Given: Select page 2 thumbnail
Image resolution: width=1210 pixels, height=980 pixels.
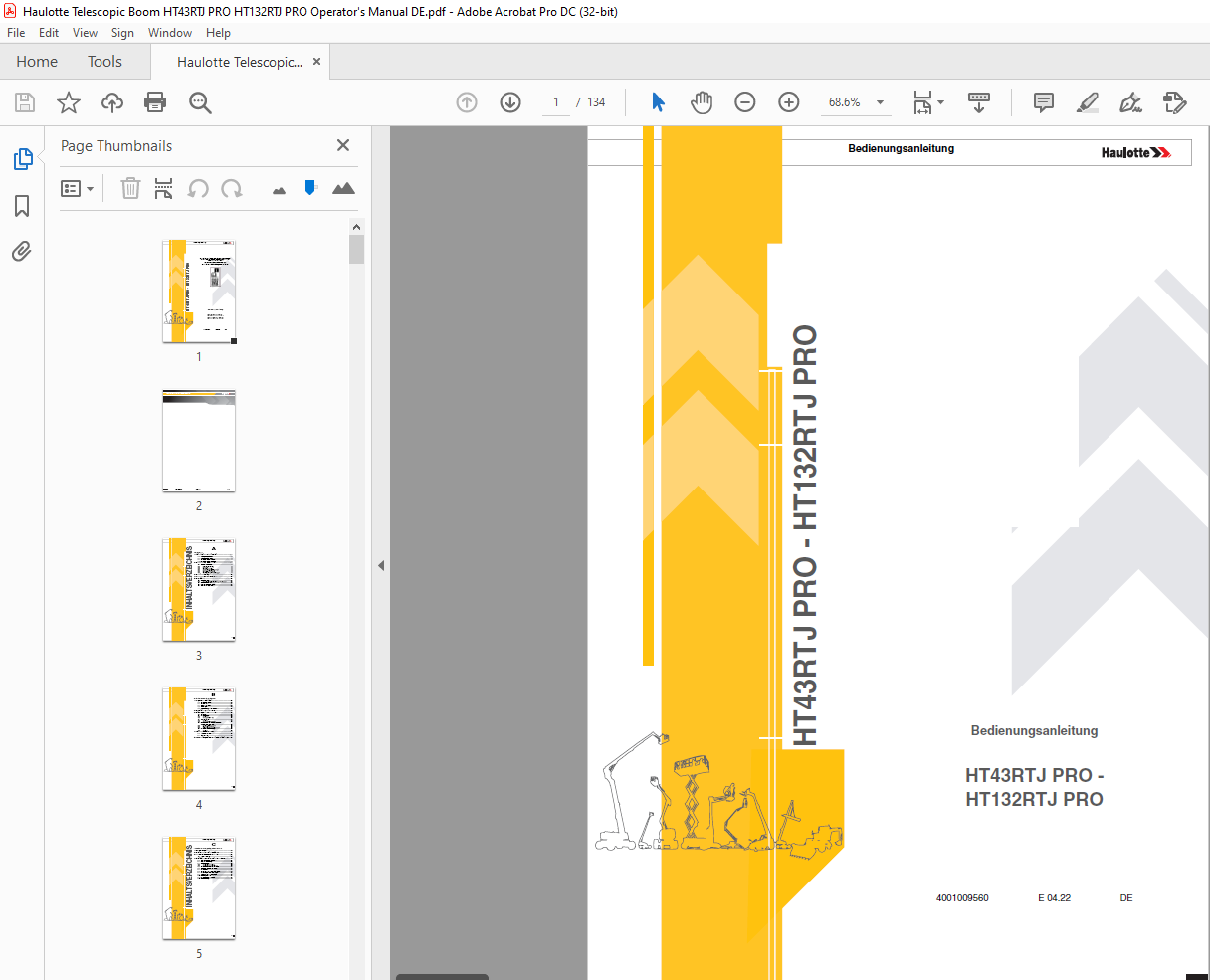Looking at the screenshot, I should click(x=199, y=441).
